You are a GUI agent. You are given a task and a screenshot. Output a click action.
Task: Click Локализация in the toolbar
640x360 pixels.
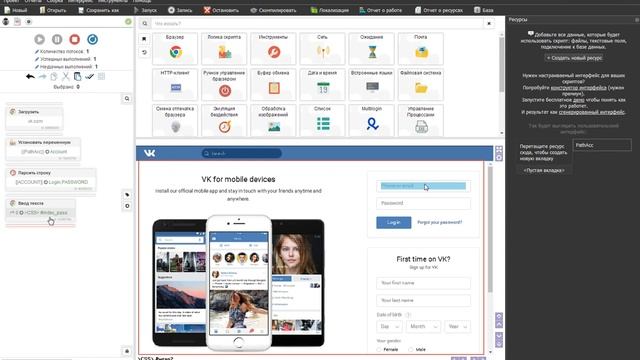(x=329, y=10)
